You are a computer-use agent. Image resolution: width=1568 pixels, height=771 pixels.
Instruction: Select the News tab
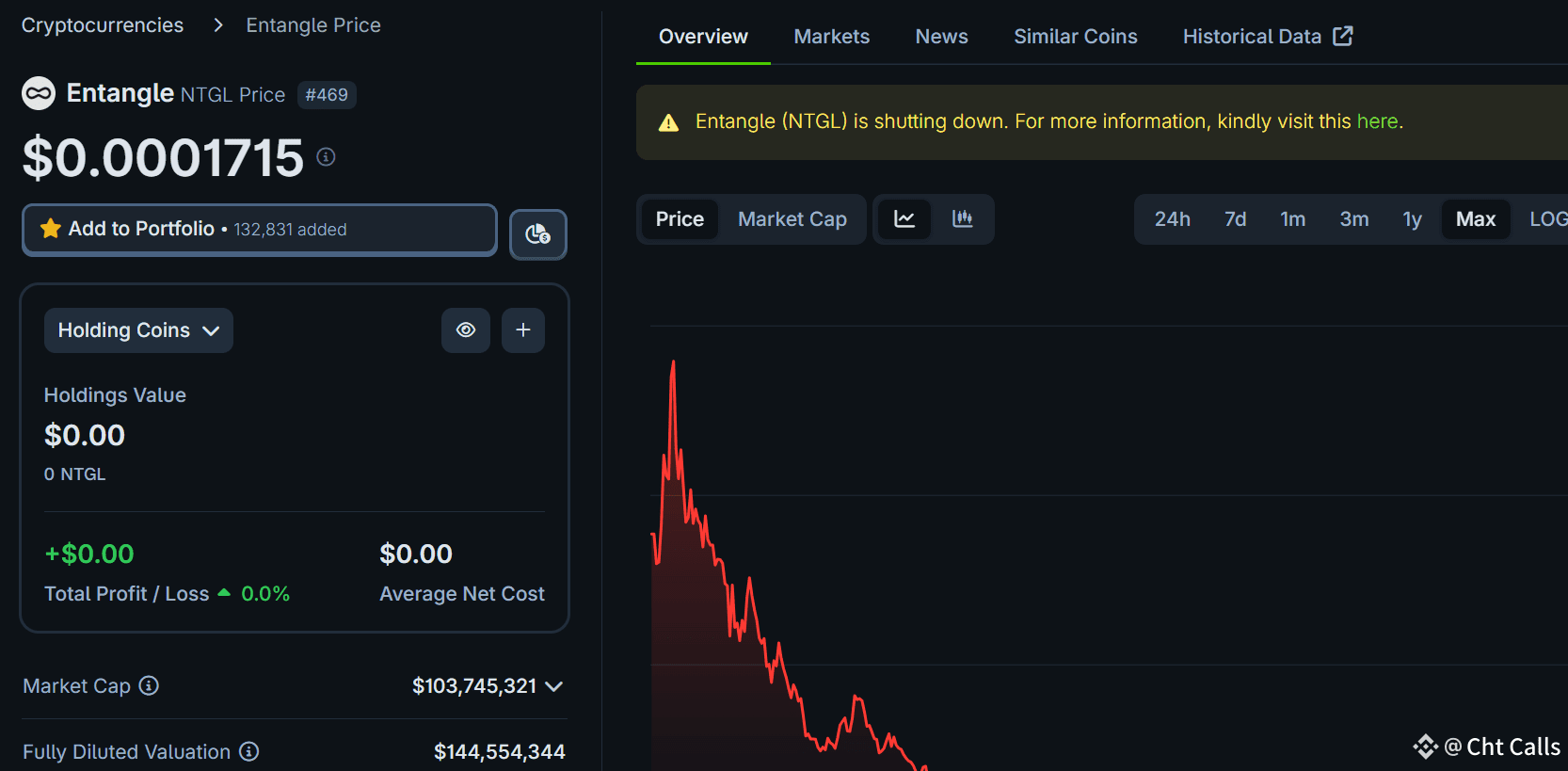pyautogui.click(x=942, y=37)
